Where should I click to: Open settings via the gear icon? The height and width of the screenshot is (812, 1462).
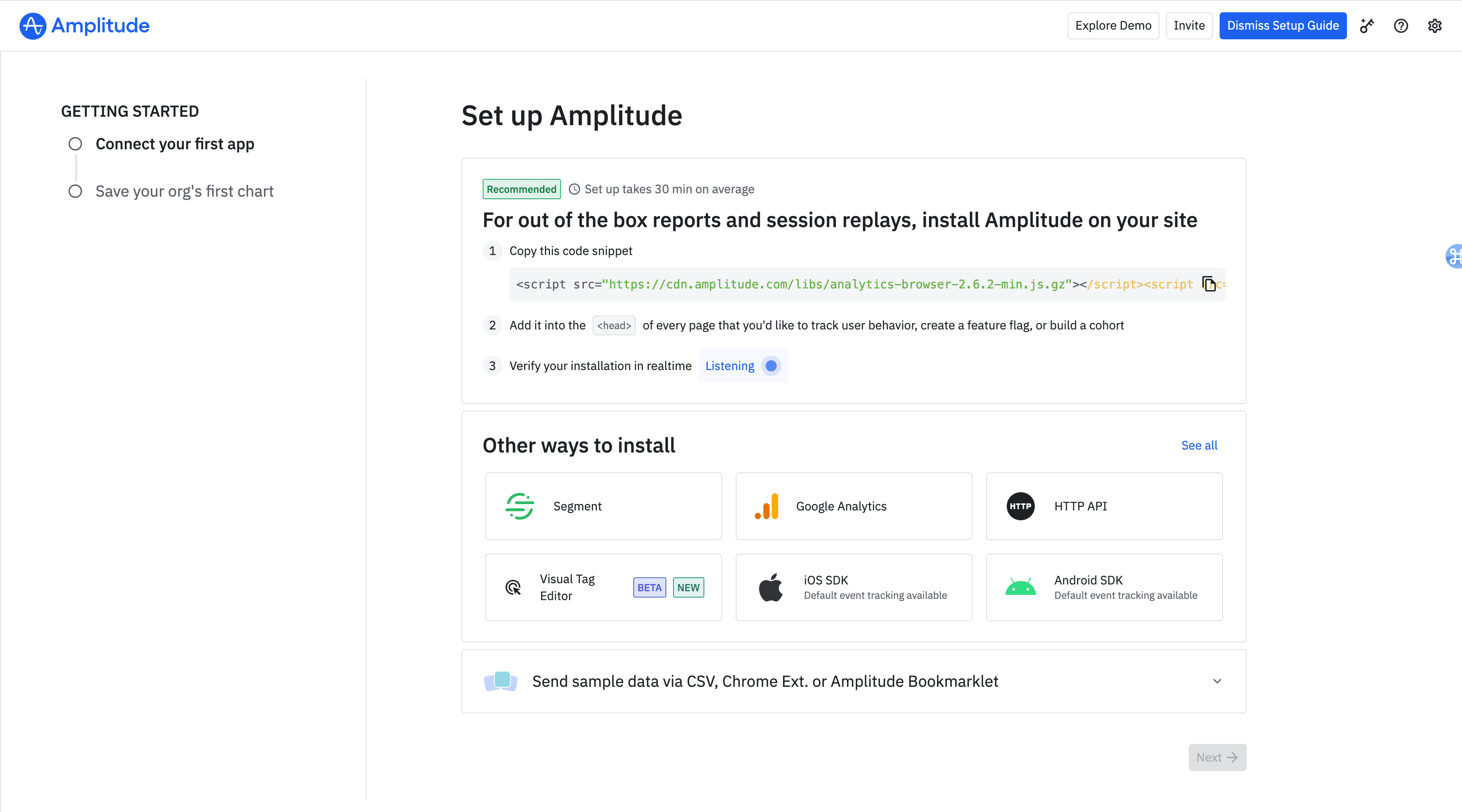(x=1435, y=26)
